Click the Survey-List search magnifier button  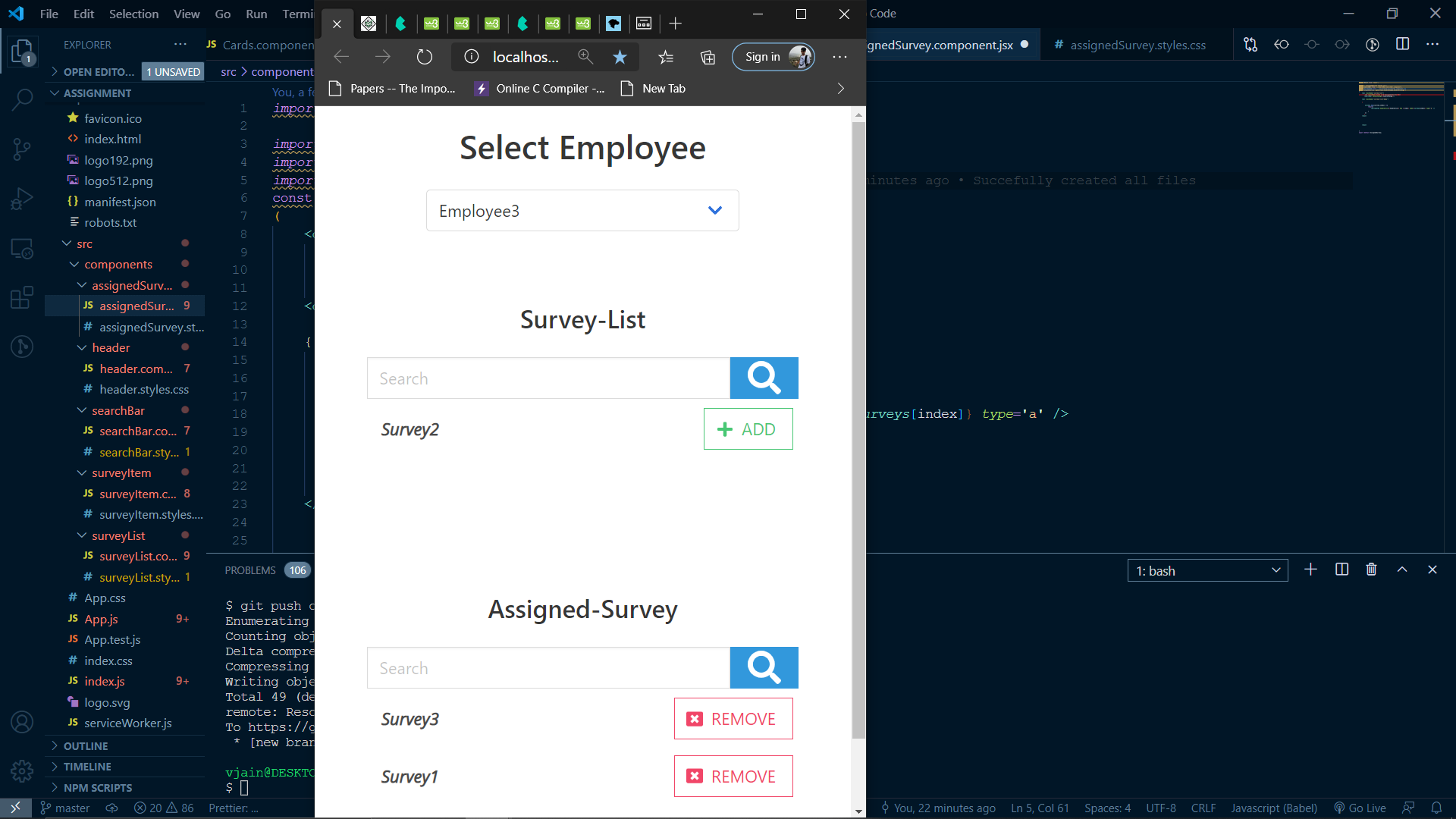pos(764,378)
